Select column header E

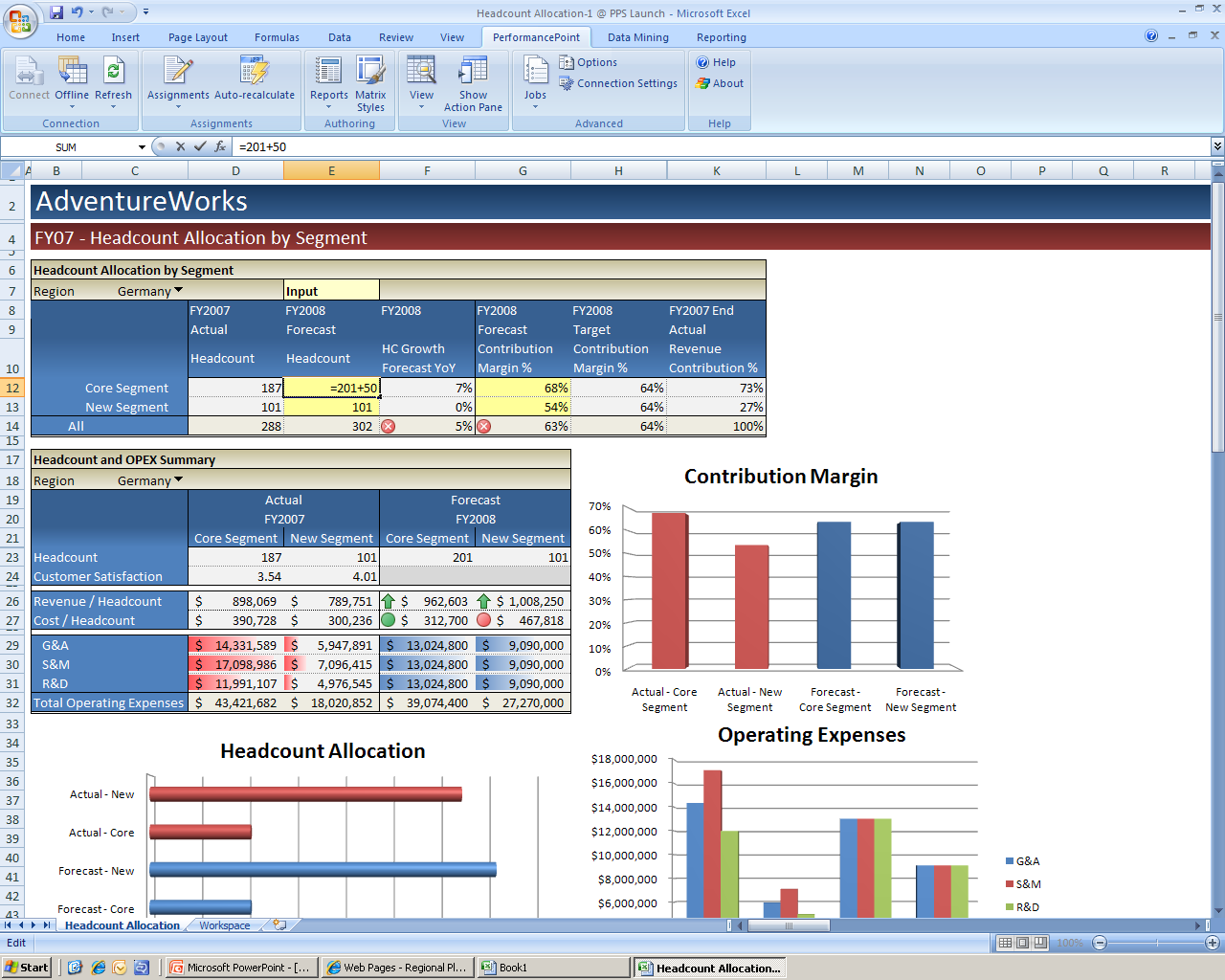coord(332,170)
